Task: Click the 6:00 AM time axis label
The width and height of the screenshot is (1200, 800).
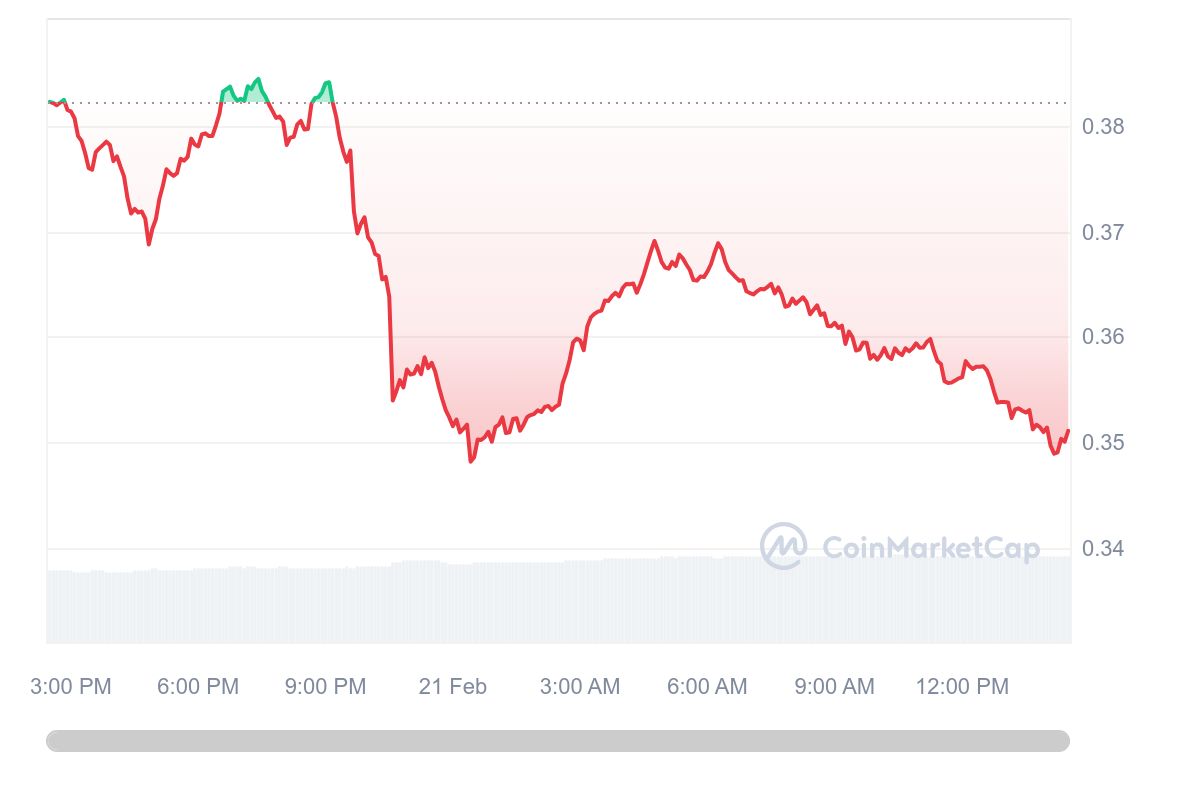Action: [707, 687]
